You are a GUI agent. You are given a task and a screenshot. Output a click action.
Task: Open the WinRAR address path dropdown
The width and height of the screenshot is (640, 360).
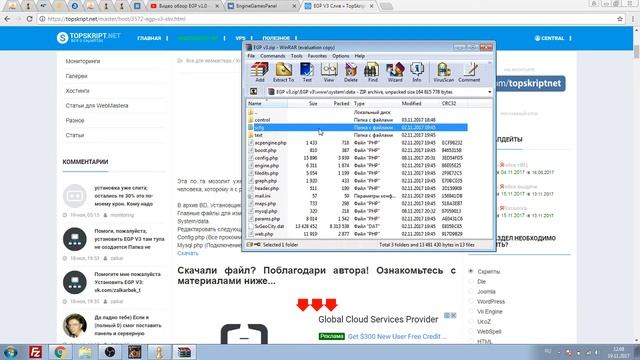point(489,92)
